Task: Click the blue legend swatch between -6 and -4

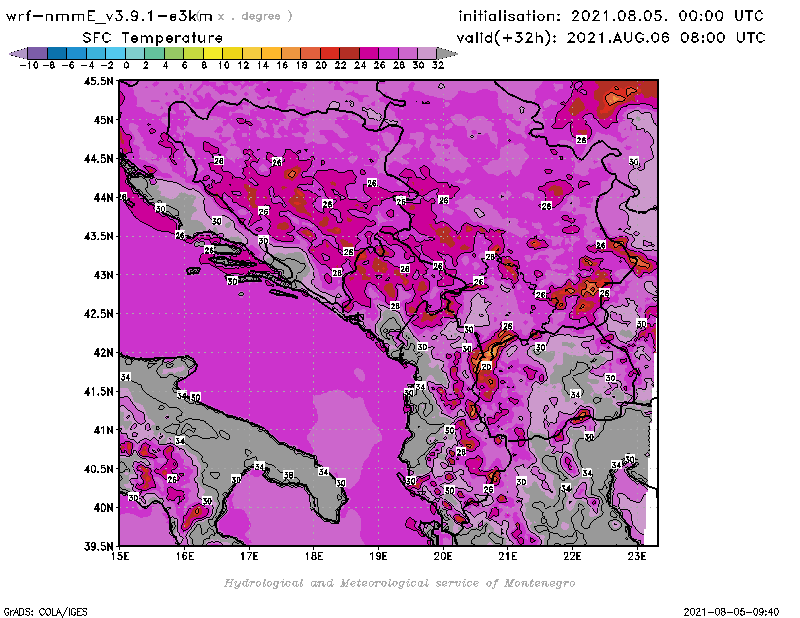Action: [77, 53]
